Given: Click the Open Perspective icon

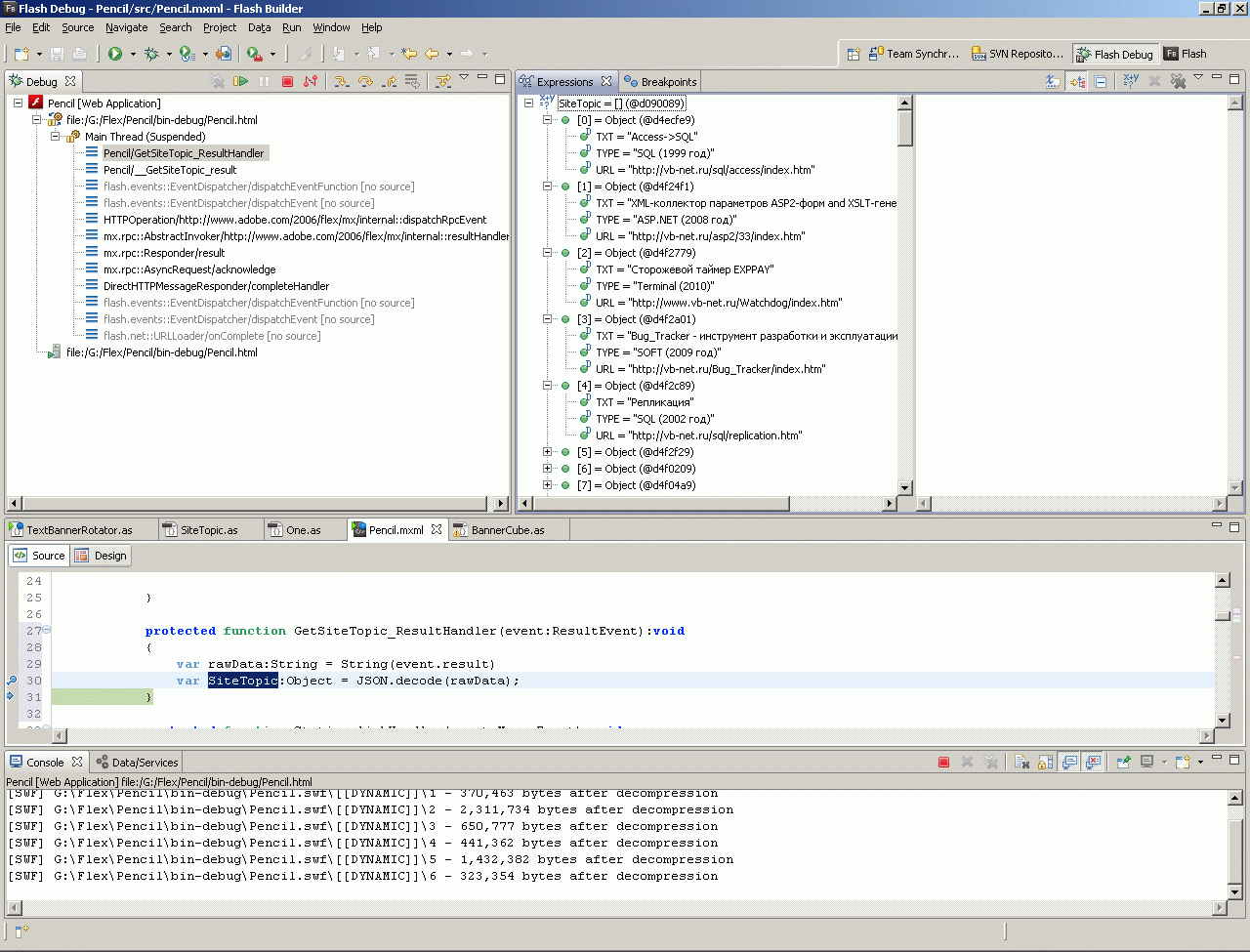Looking at the screenshot, I should 853,54.
